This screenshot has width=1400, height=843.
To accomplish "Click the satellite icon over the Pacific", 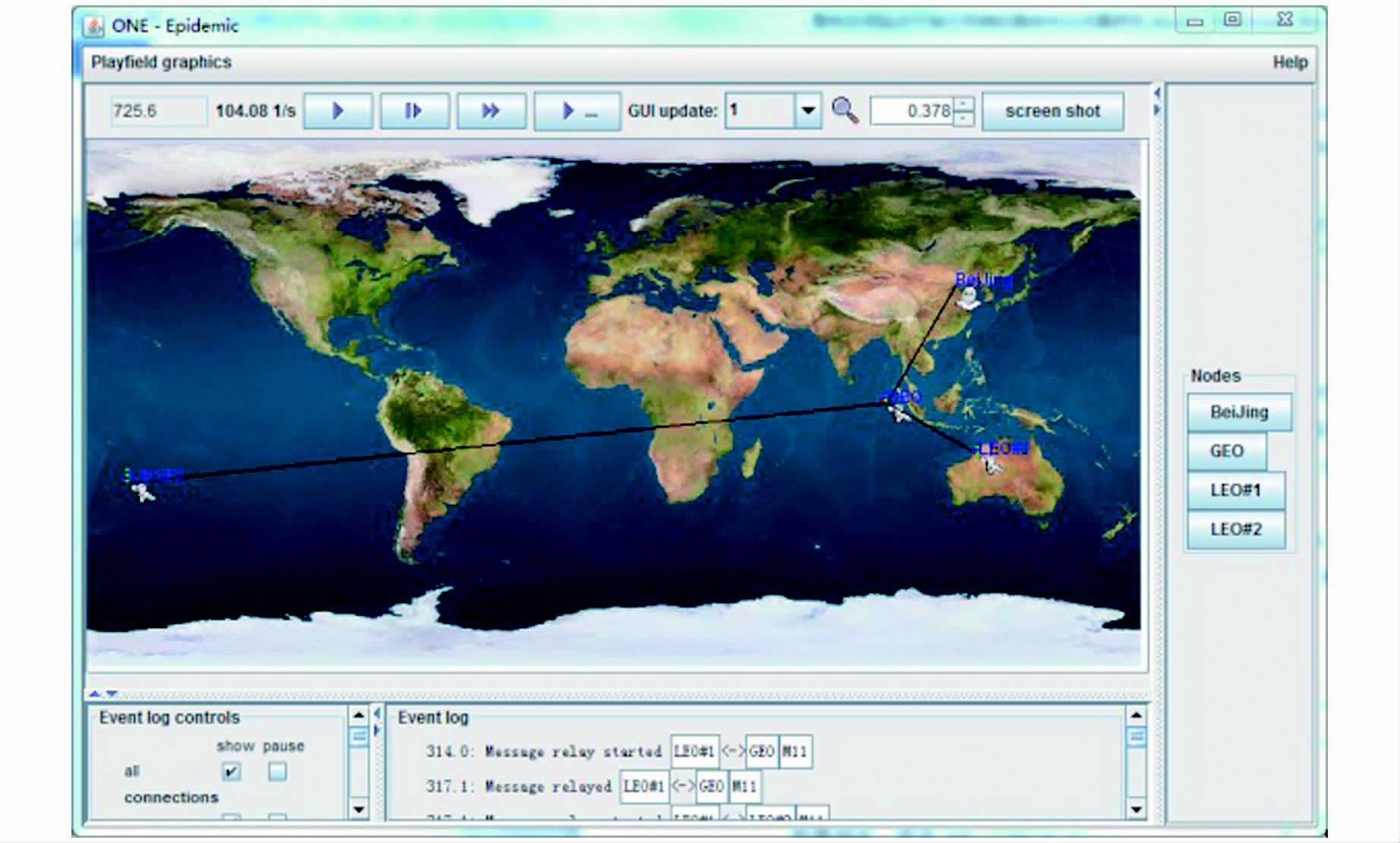I will tap(143, 493).
